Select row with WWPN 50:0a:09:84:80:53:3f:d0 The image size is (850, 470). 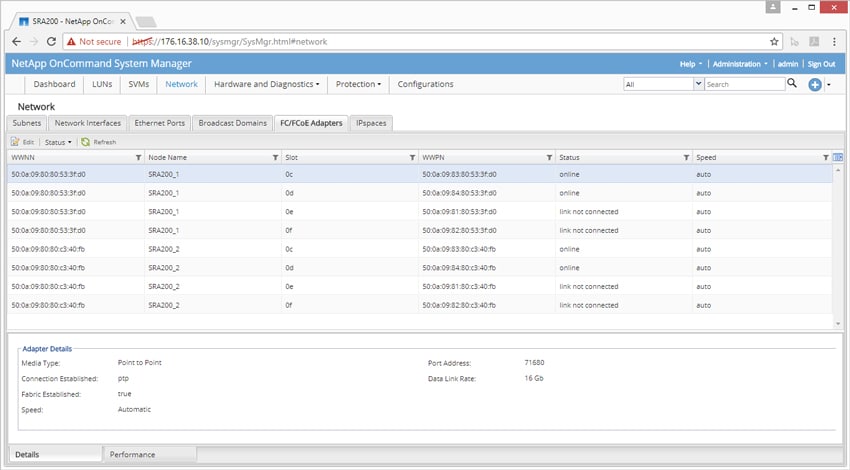[420, 193]
